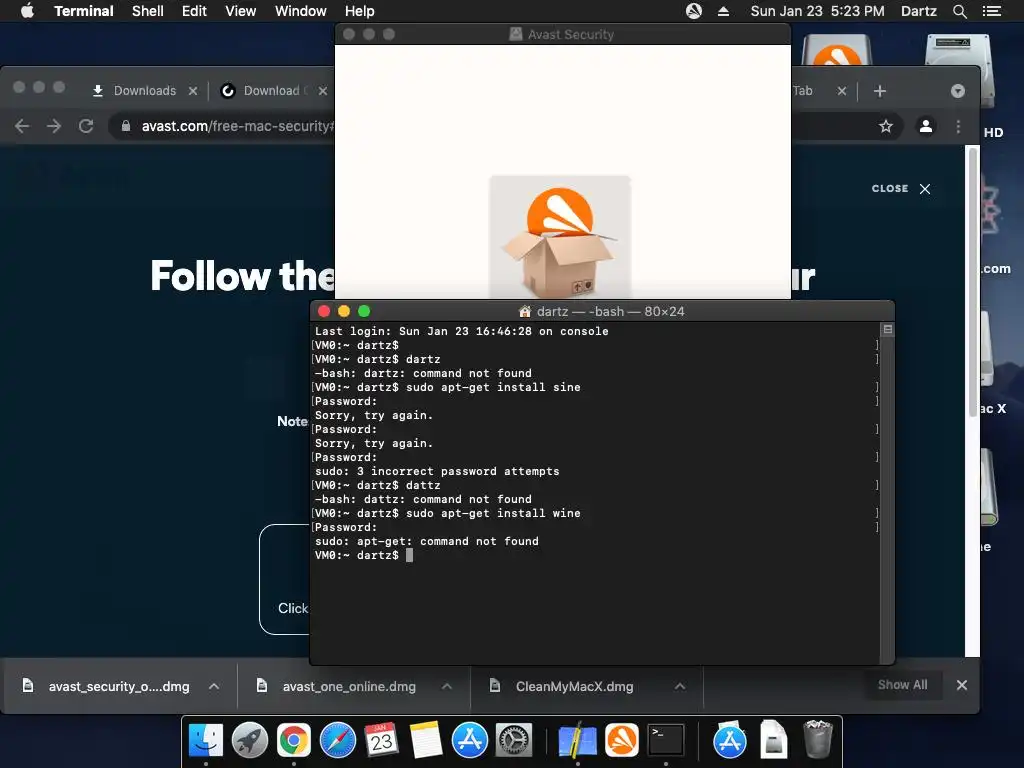Open Safari compass icon in dock
1024x768 pixels.
click(338, 741)
